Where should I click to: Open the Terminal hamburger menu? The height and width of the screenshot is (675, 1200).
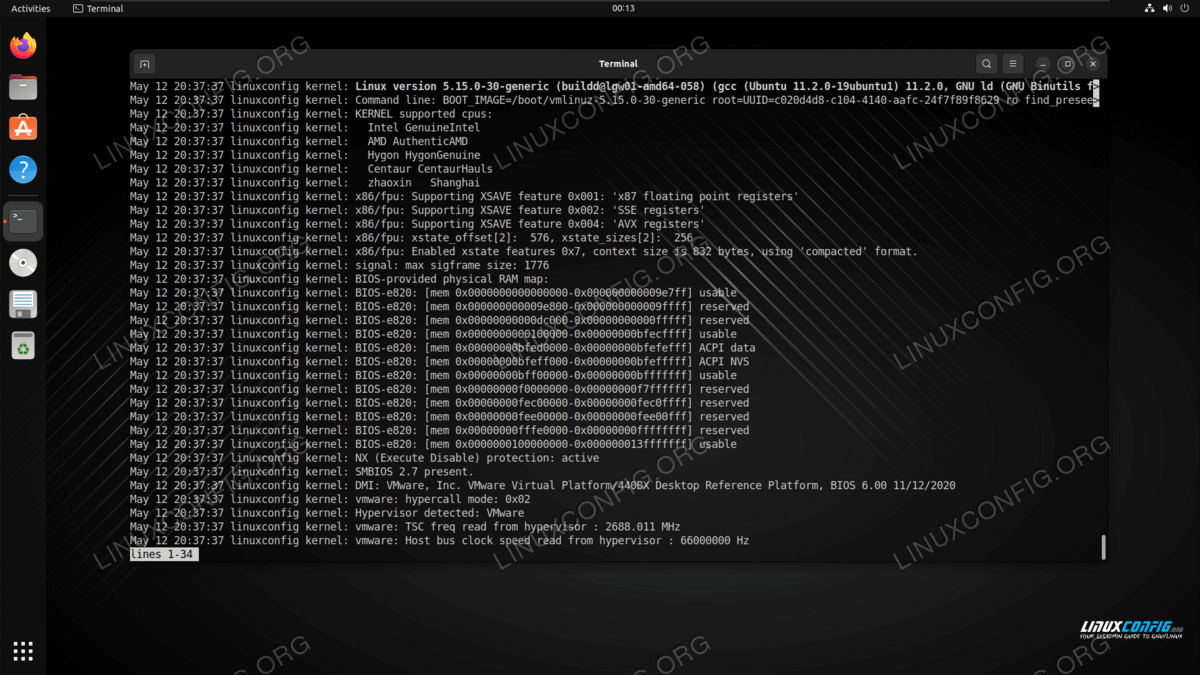(1013, 64)
